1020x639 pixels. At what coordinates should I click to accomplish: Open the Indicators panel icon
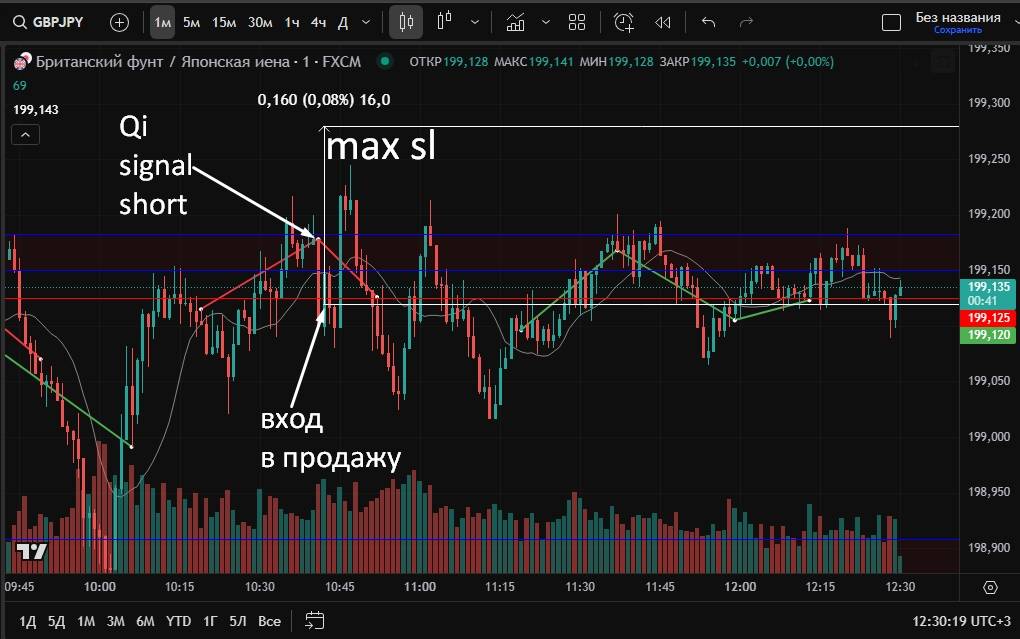(x=515, y=23)
